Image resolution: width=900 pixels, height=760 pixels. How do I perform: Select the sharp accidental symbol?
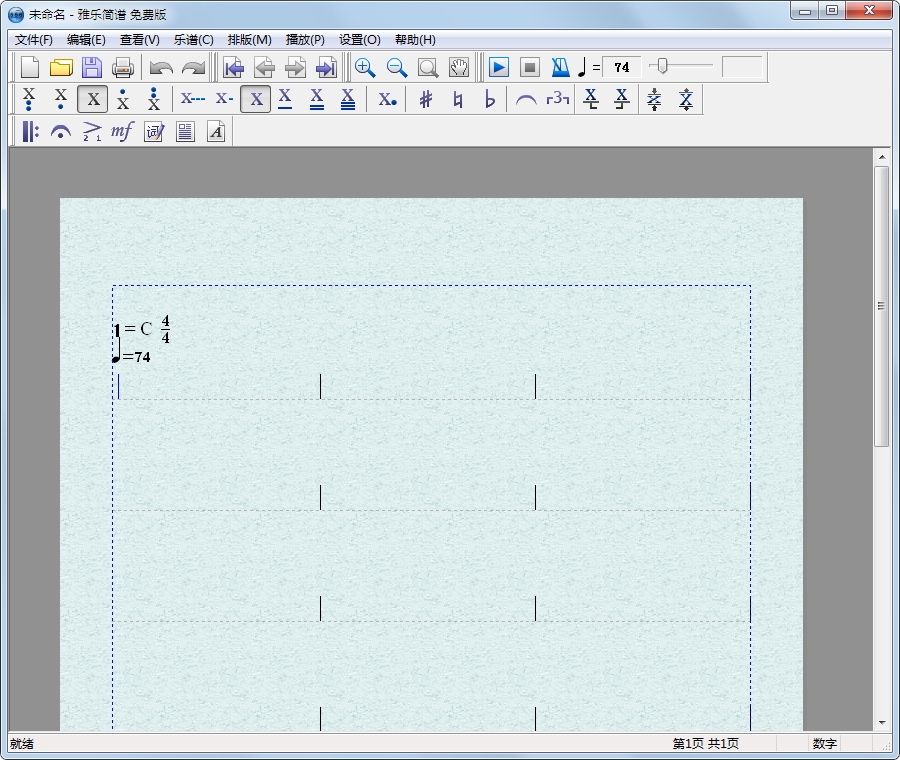tap(426, 99)
